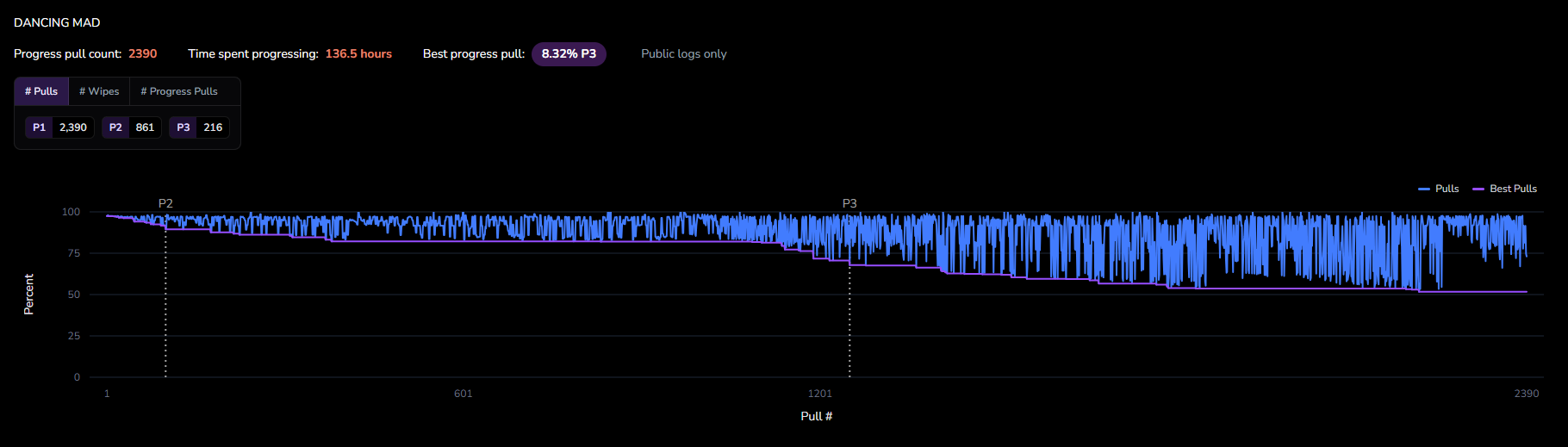Screen dimensions: 1568x447
Task: Click the Public logs only label
Action: tap(684, 53)
